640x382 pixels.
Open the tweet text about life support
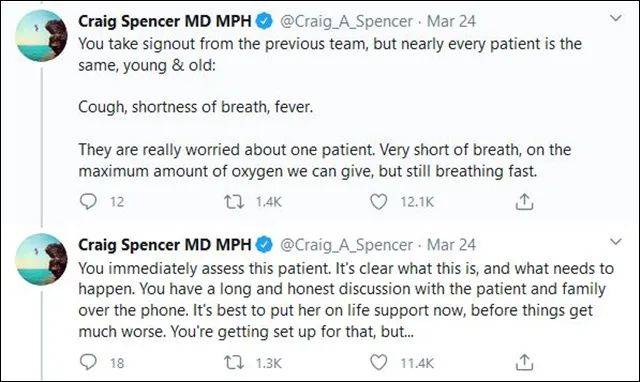tap(346, 300)
